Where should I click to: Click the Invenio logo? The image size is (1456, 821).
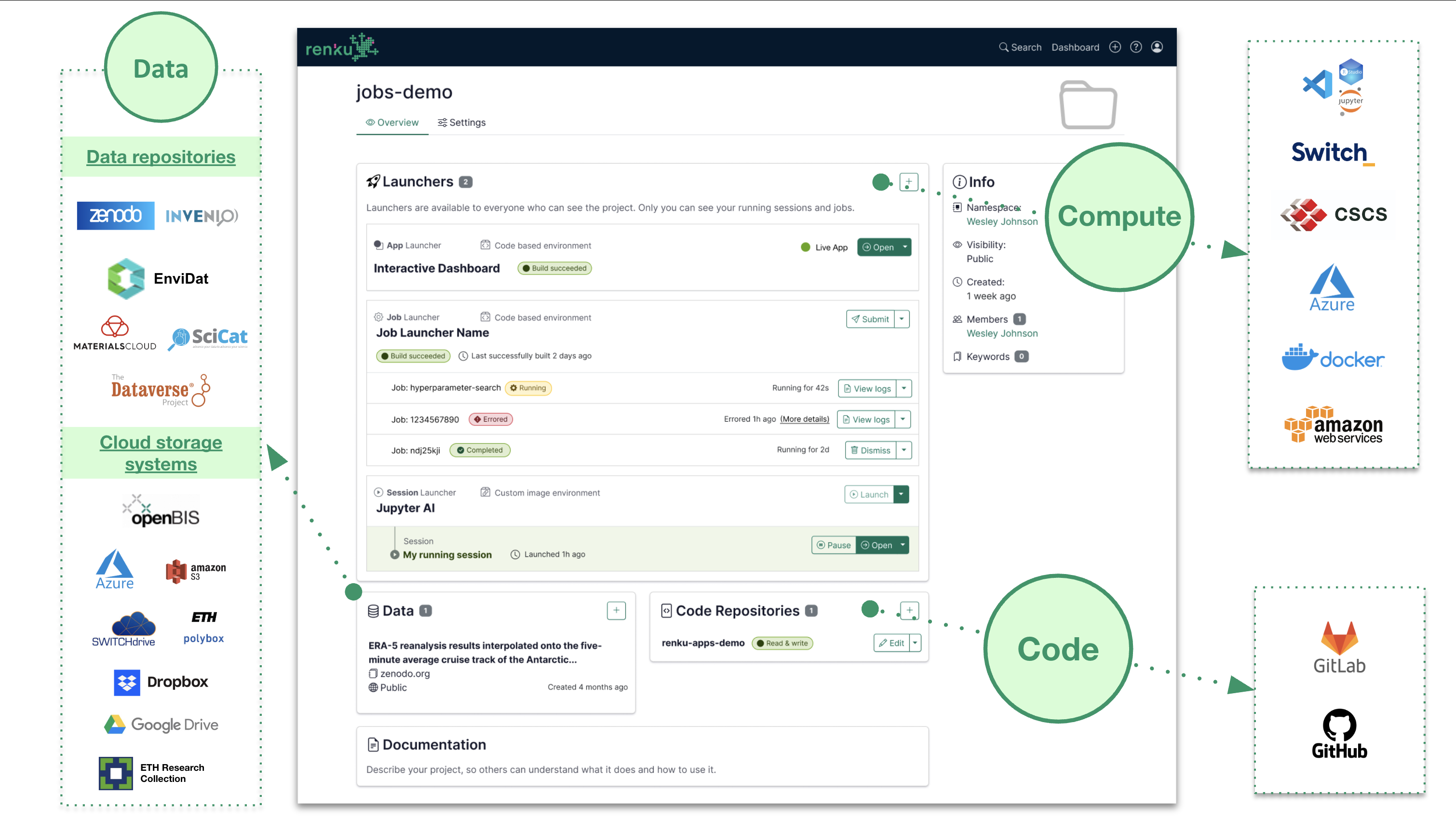coord(202,216)
